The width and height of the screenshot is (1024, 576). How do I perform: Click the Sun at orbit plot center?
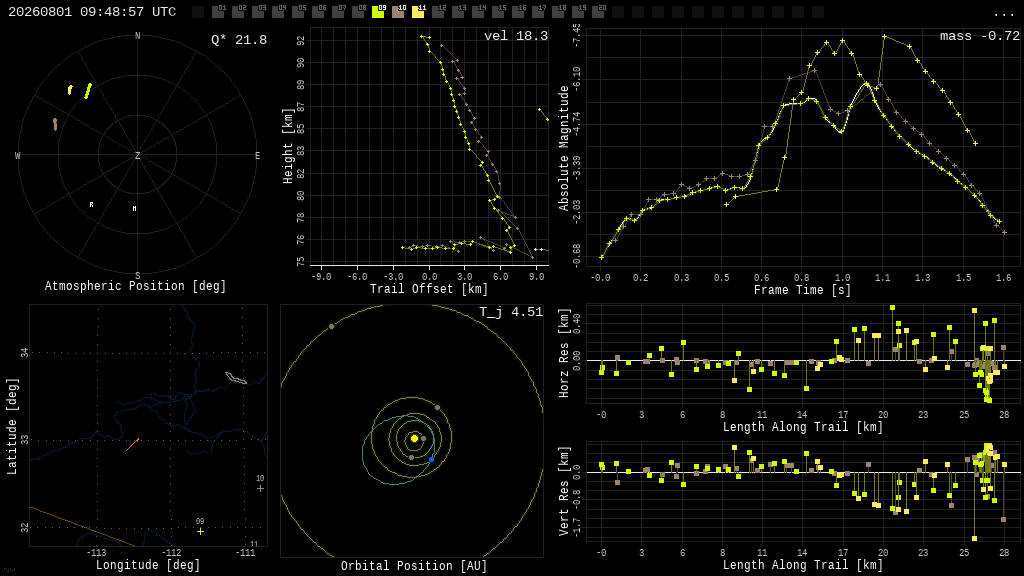[414, 439]
